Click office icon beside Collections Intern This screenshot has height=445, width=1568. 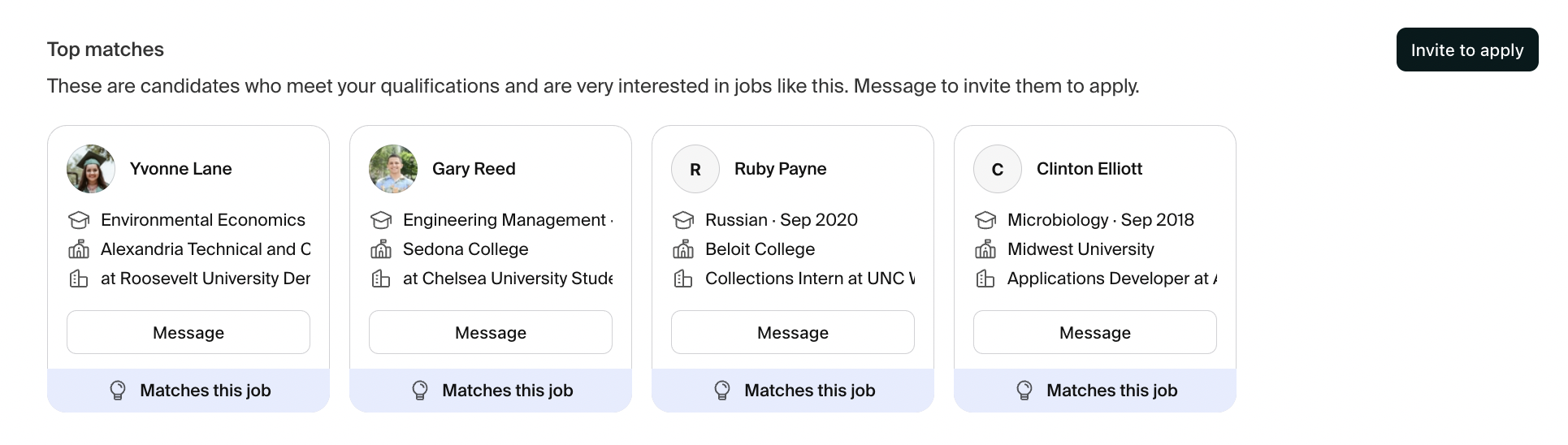tap(683, 279)
